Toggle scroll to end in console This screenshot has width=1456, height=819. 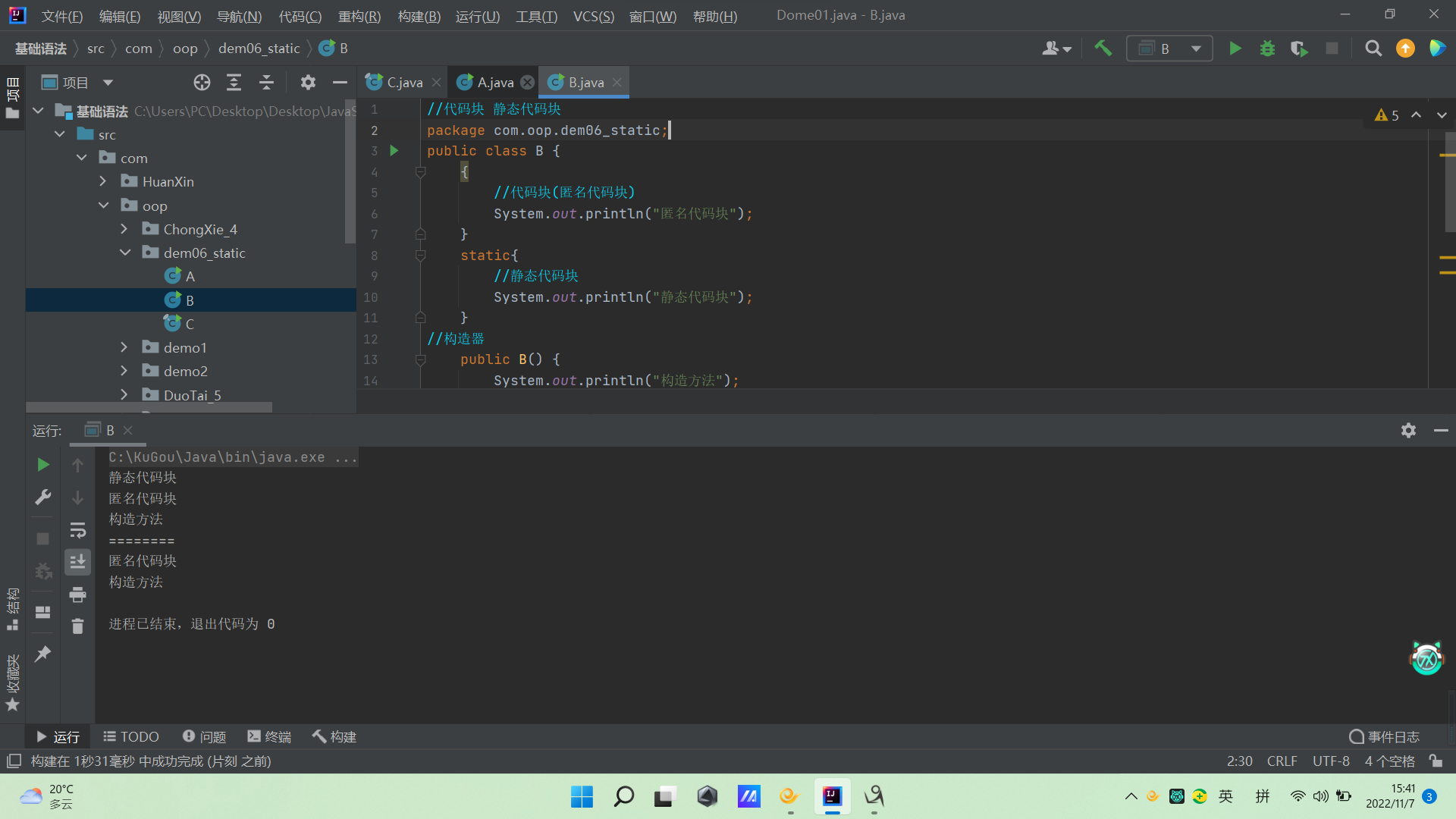77,562
